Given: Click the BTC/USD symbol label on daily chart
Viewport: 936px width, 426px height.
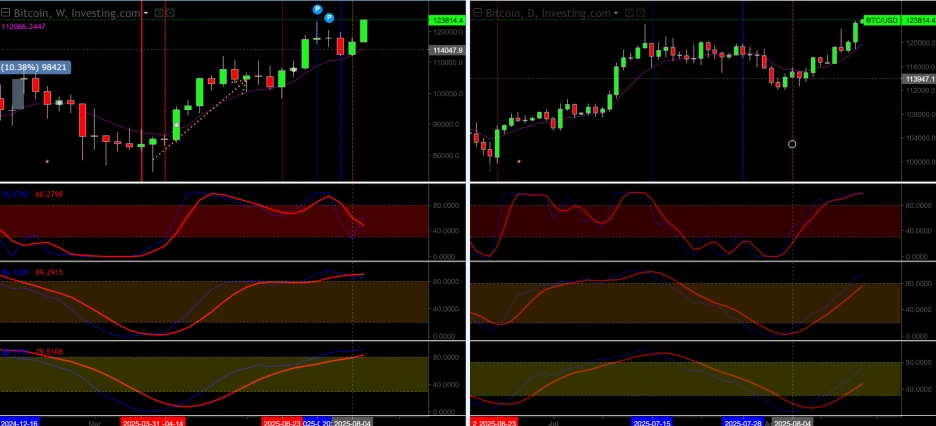Looking at the screenshot, I should pyautogui.click(x=882, y=20).
